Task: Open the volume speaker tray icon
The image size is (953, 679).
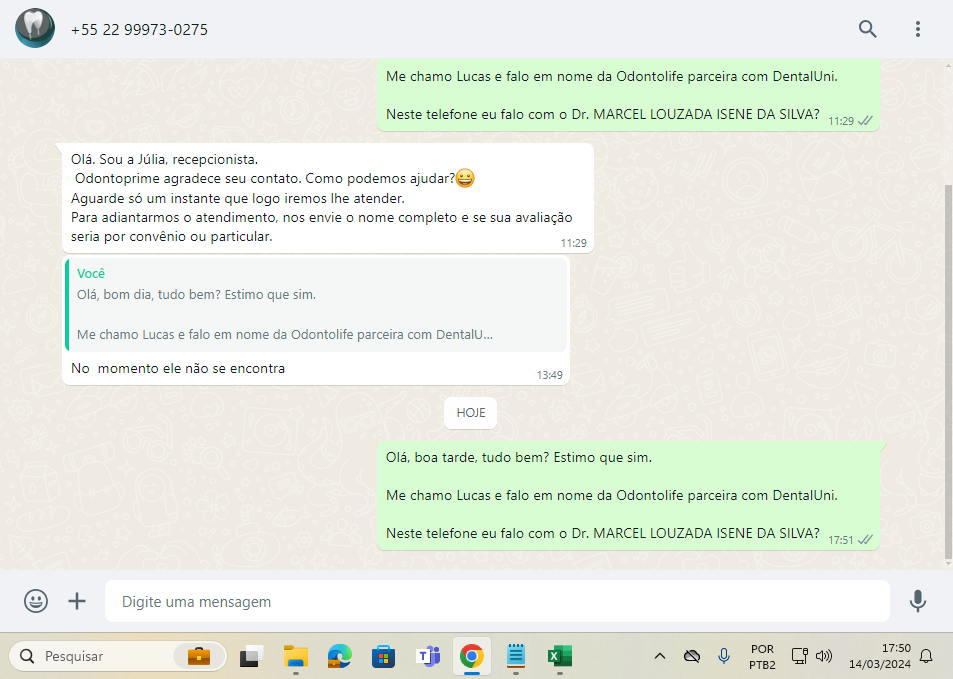Action: pos(824,657)
